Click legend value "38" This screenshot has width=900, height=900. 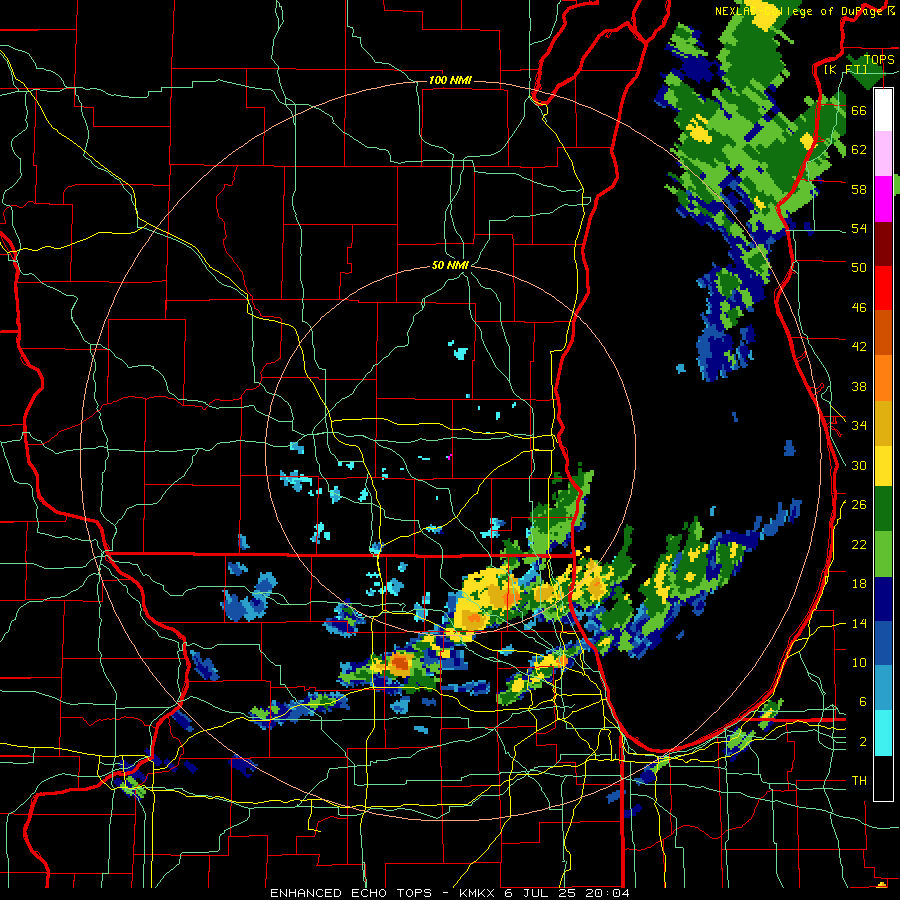coord(859,386)
